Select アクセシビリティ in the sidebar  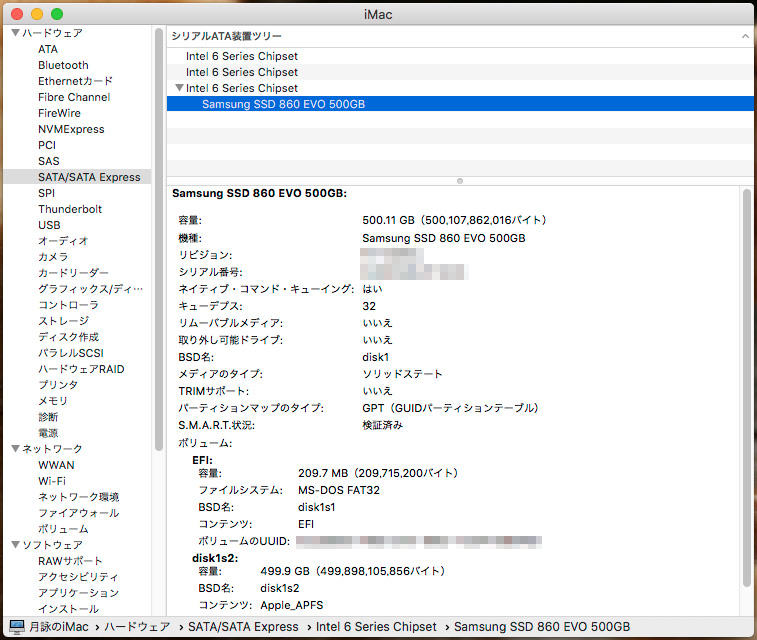[78, 577]
